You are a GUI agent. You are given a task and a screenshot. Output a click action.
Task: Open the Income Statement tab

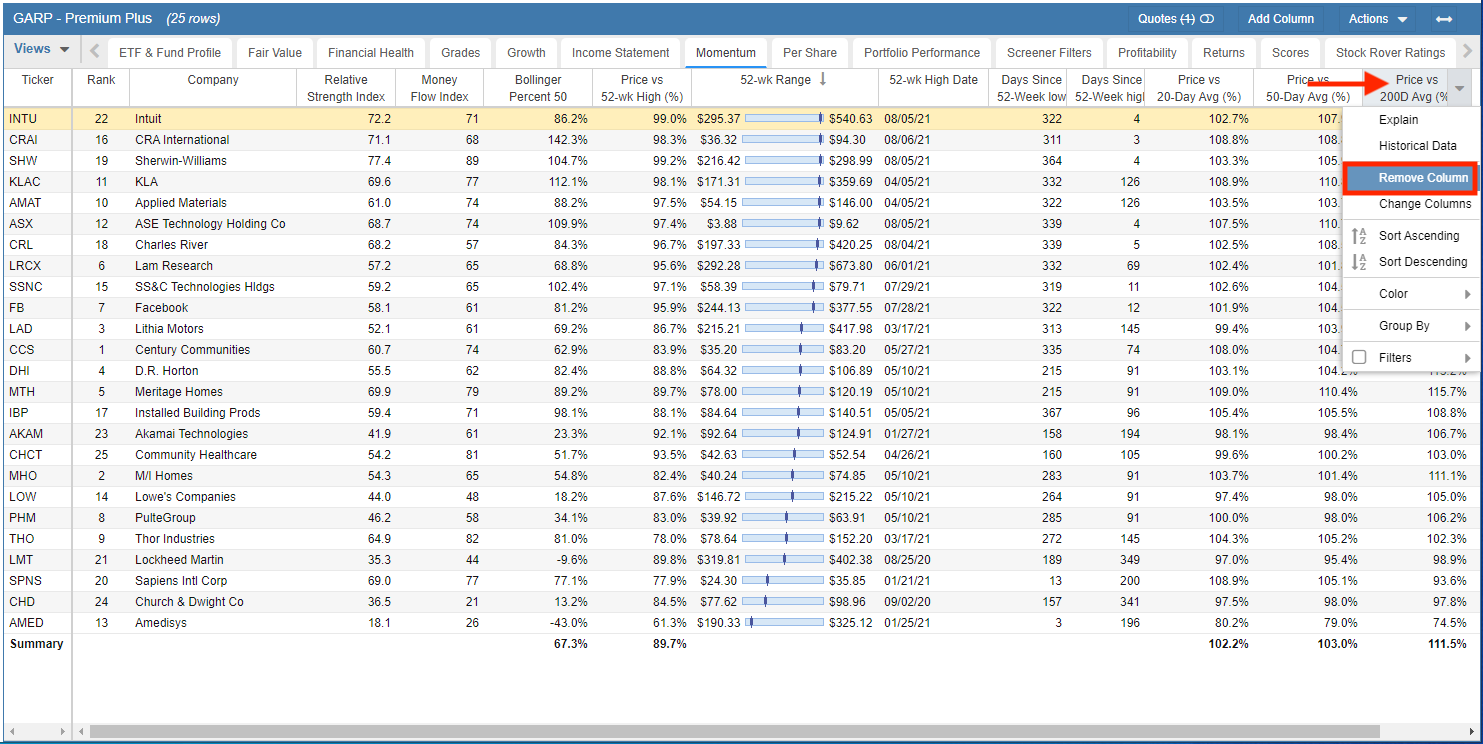[620, 53]
